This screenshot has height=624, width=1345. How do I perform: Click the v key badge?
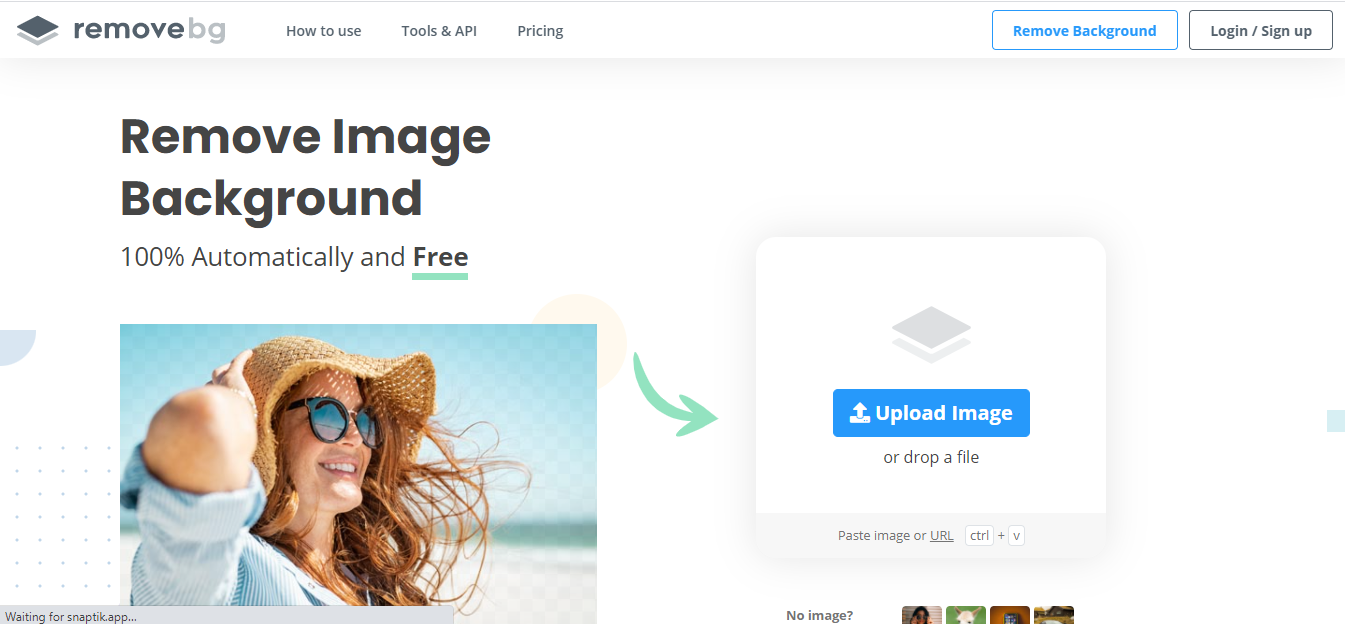(1016, 536)
